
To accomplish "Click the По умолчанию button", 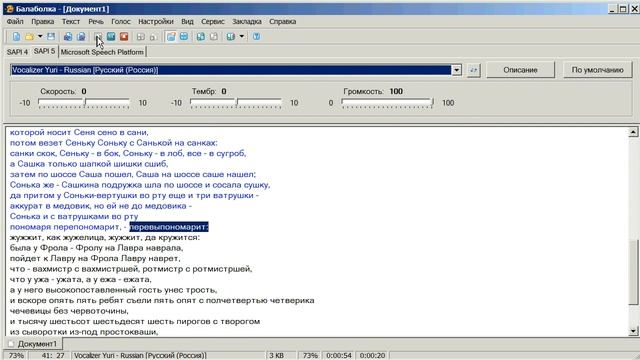I will point(597,70).
